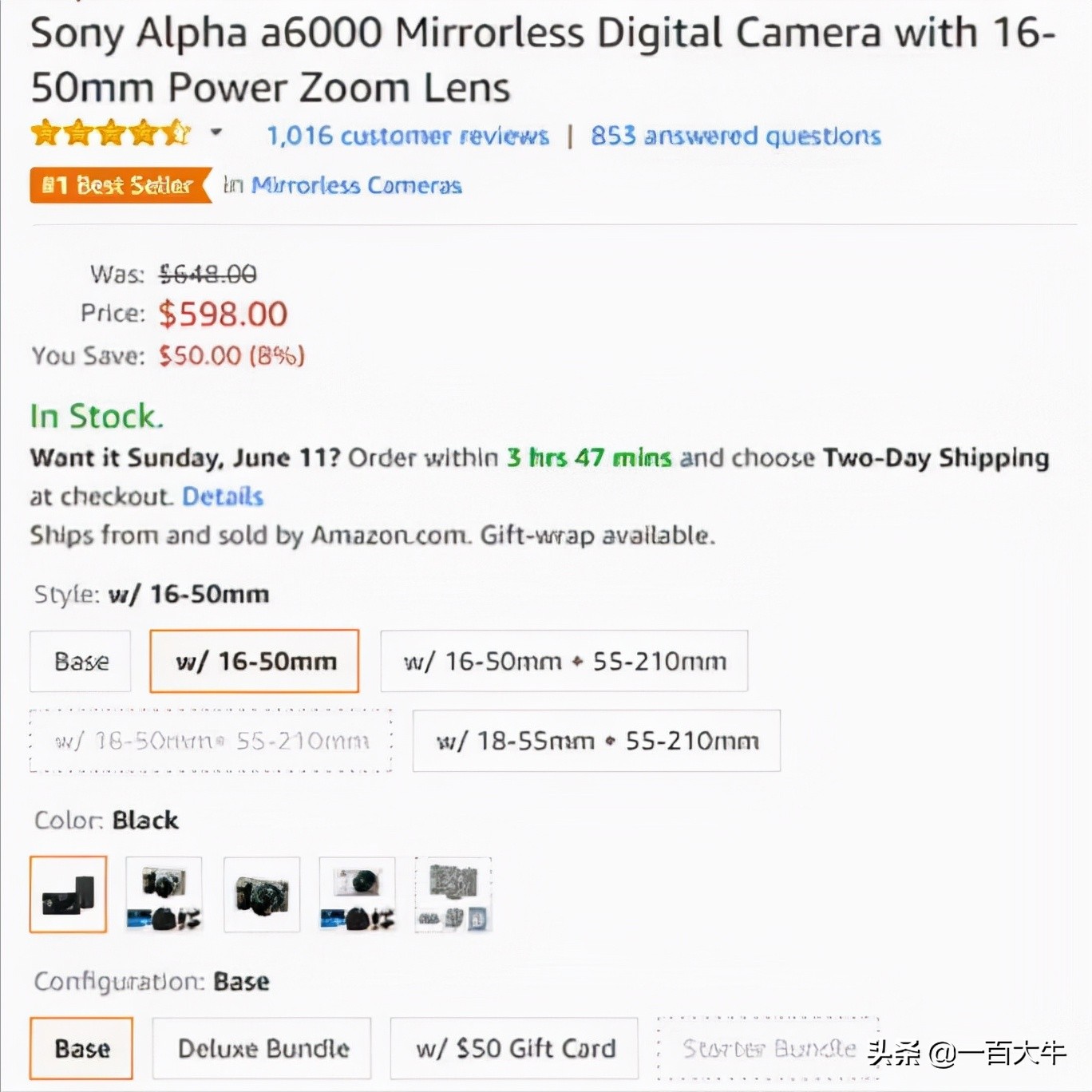Choose Deluxe Bundle configuration

pos(262,1048)
